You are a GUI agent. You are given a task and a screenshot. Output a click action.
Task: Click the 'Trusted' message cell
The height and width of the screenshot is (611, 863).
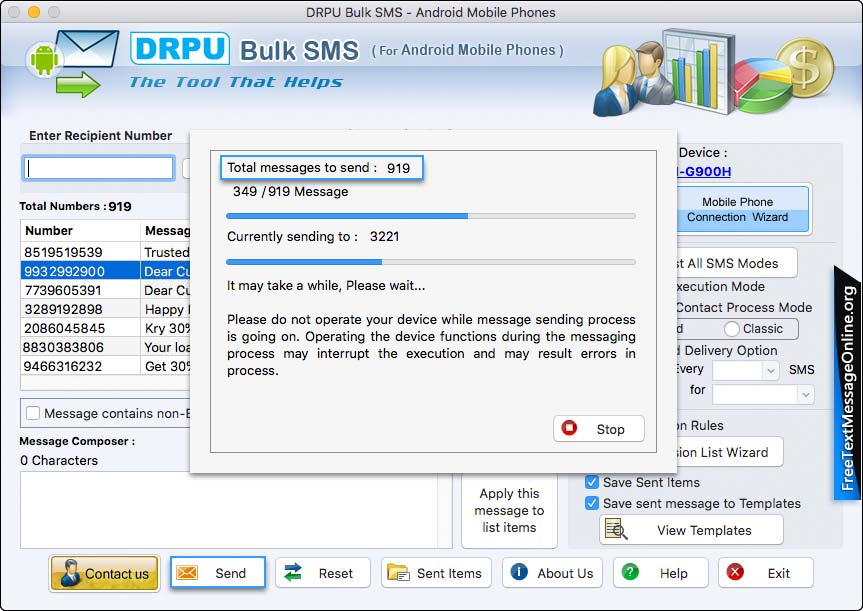(165, 252)
